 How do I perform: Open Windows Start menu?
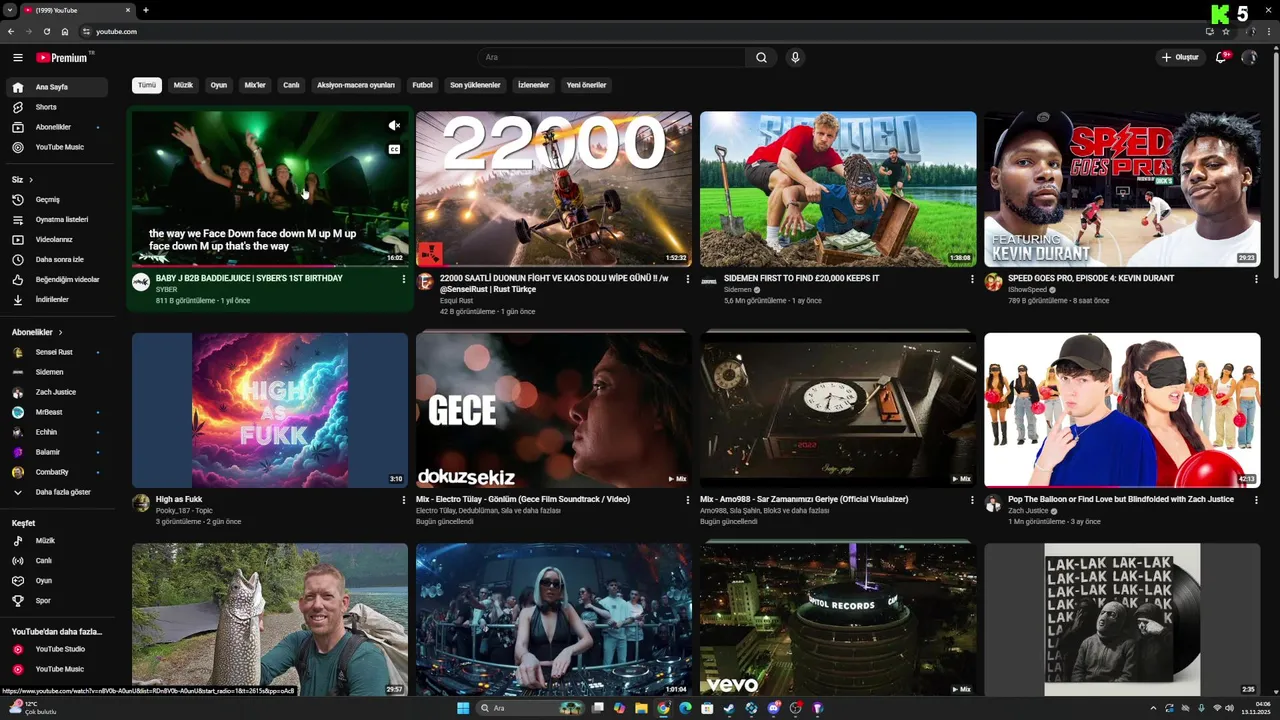(463, 708)
